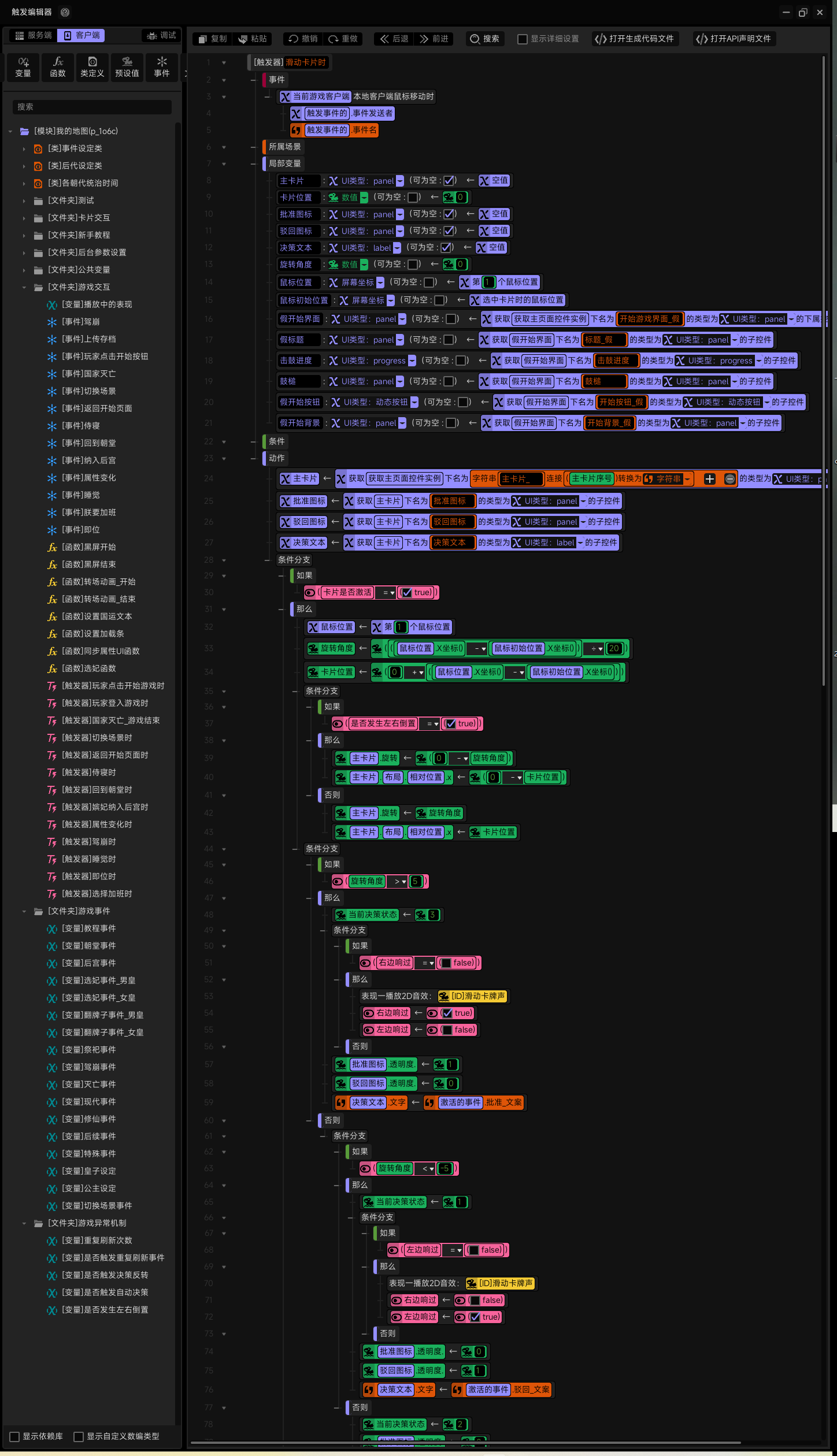Expand the 卡片交互 folder
837x1456 pixels.
pyautogui.click(x=24, y=218)
